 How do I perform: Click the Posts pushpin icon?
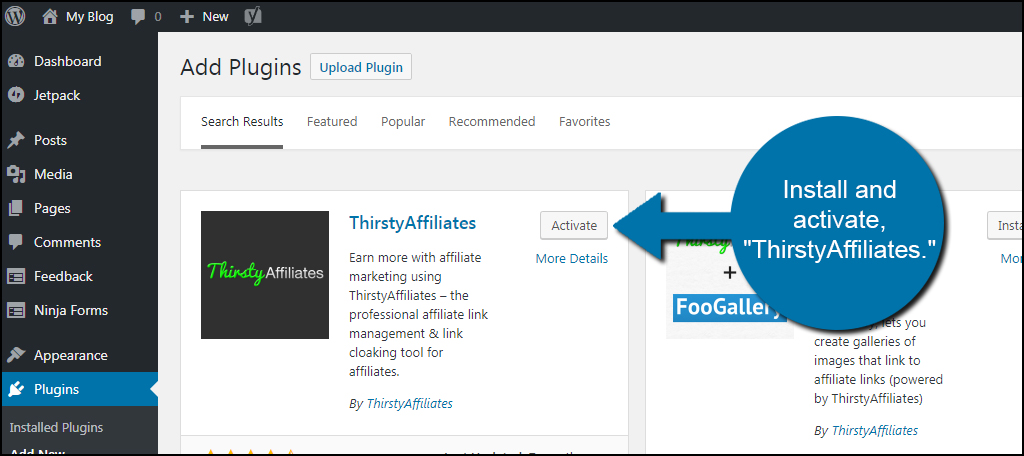coord(16,140)
